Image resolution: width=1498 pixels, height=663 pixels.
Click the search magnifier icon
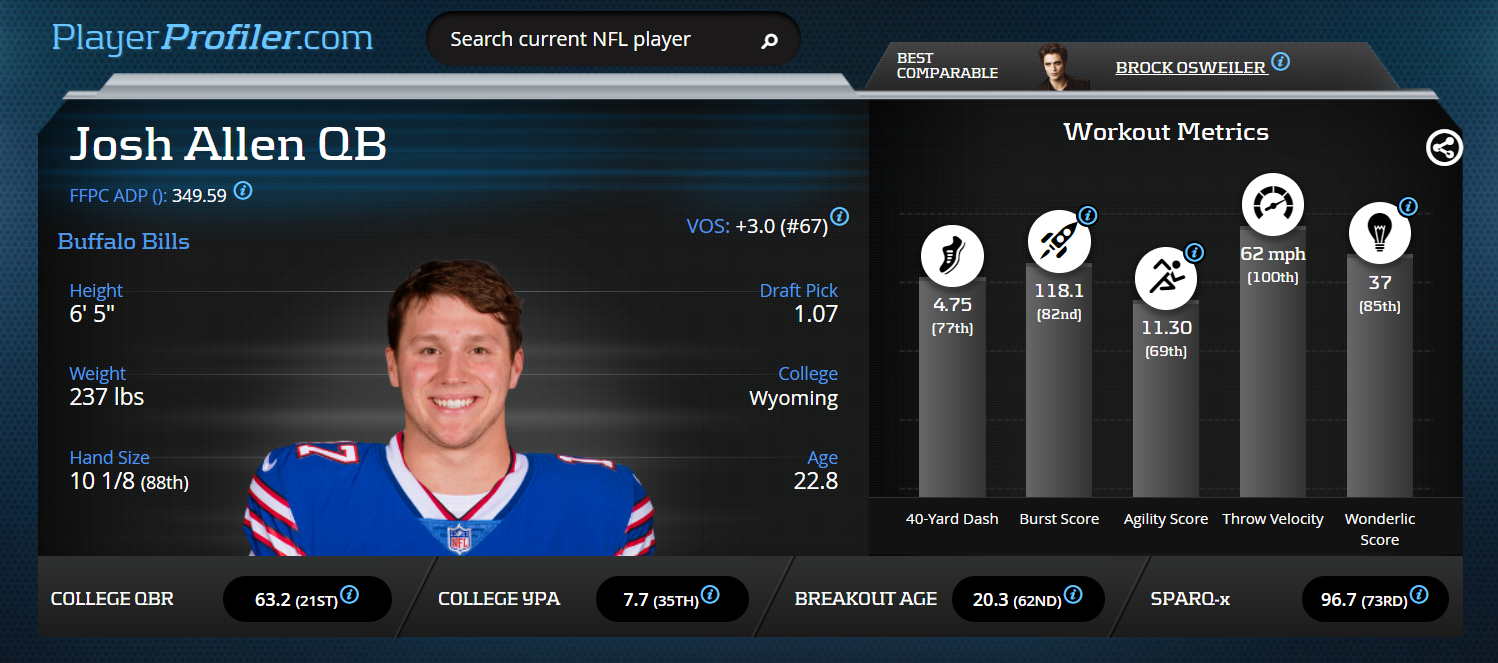[x=769, y=41]
